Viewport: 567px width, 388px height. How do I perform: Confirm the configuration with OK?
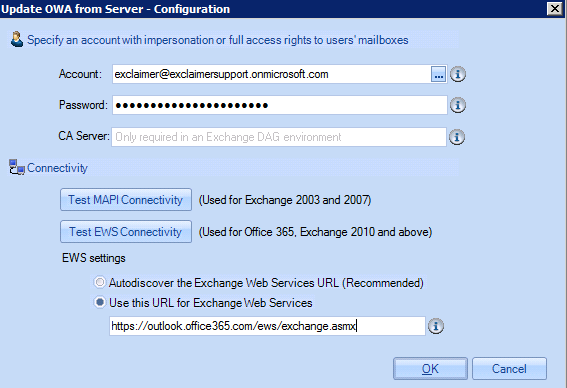point(430,369)
